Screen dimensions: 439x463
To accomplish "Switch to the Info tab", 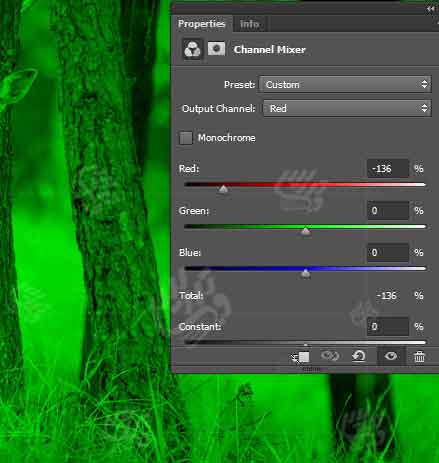I will click(x=249, y=24).
